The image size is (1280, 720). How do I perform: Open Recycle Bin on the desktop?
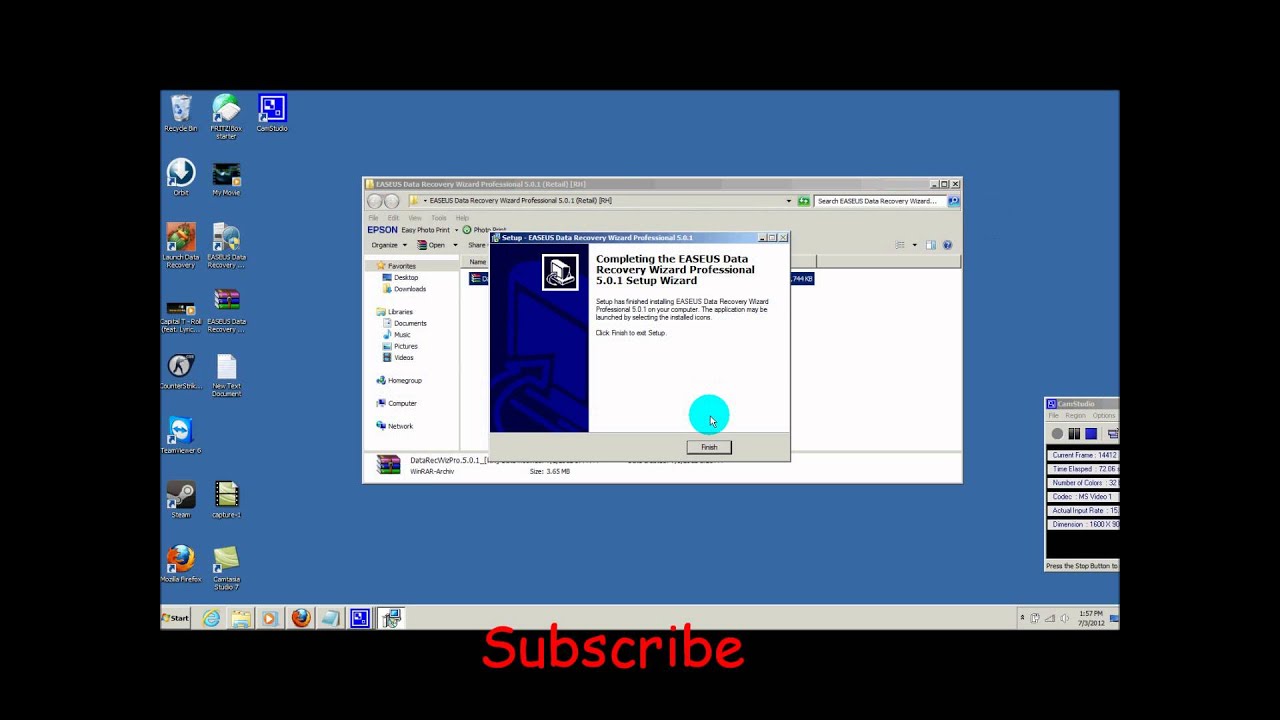181,113
